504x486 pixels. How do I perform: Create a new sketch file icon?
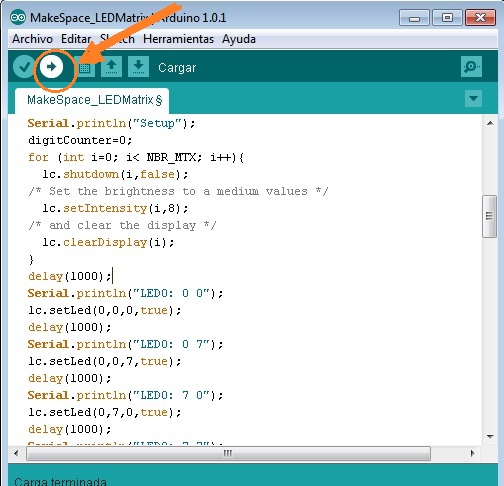[x=85, y=68]
